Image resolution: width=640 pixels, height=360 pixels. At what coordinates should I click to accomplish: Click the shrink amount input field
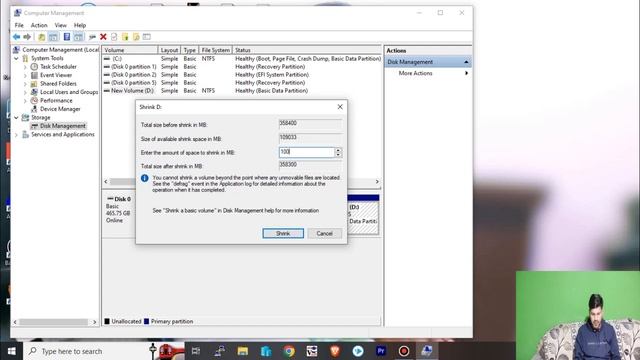(x=307, y=152)
